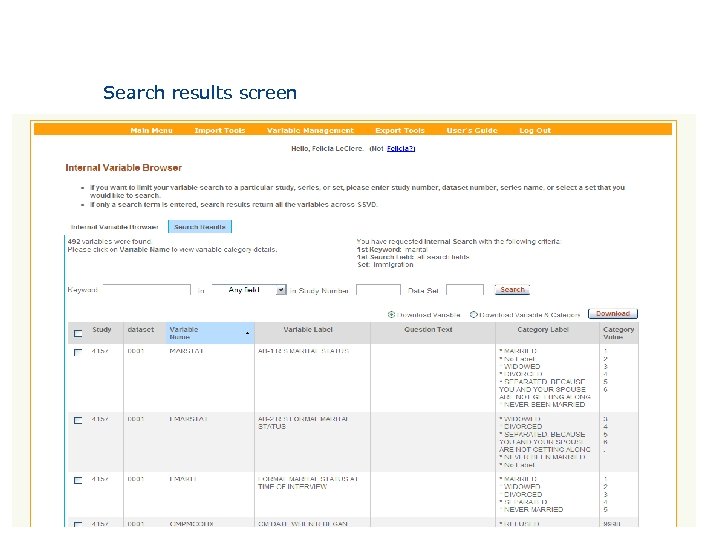Click the Category Value column header
Screen dimensions: 720x540
[x=619, y=333]
